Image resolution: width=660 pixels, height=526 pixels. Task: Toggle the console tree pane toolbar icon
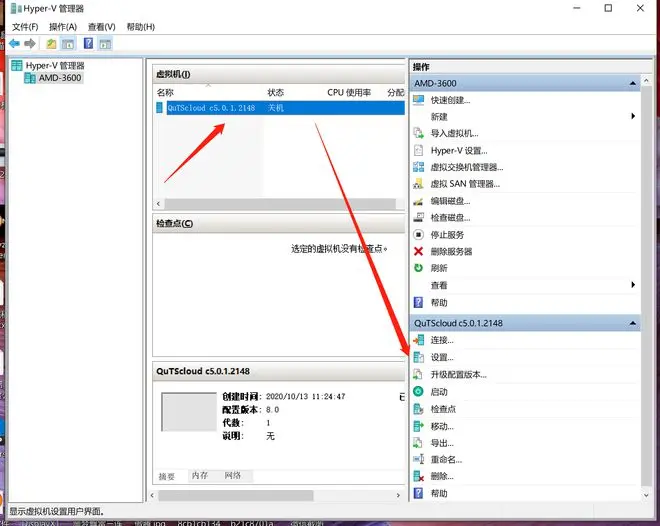pos(68,43)
